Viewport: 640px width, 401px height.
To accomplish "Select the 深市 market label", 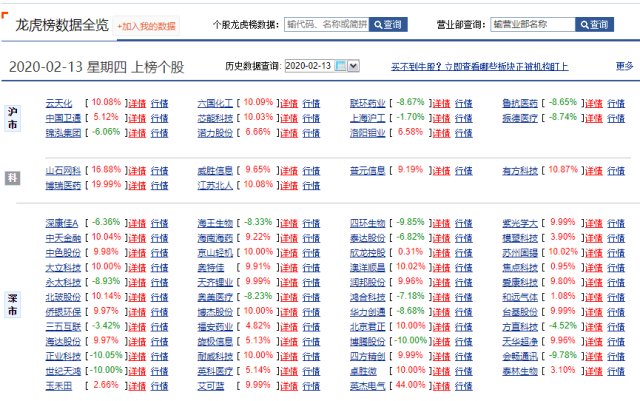I will click(x=12, y=304).
